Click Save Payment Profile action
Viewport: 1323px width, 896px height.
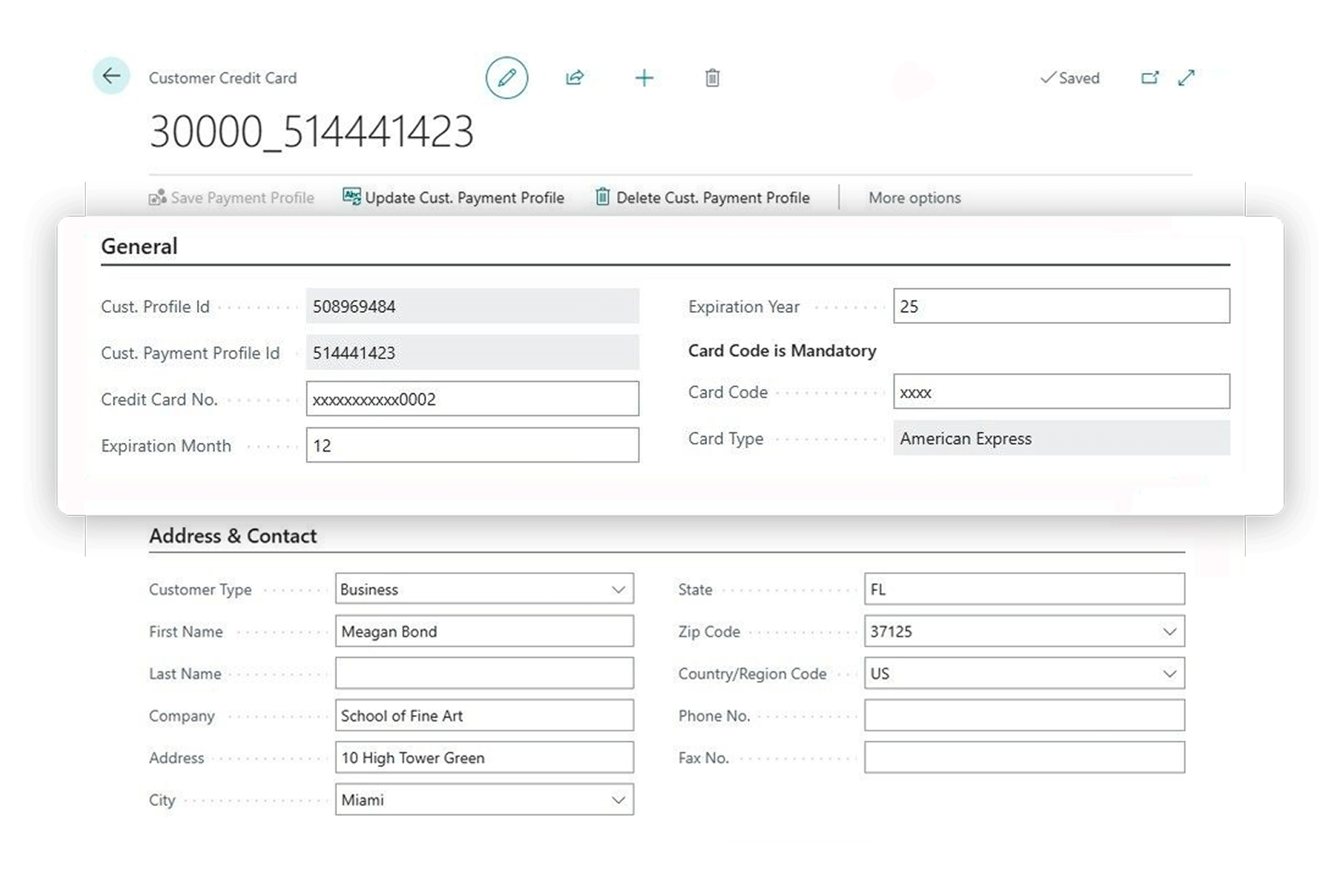pyautogui.click(x=231, y=198)
